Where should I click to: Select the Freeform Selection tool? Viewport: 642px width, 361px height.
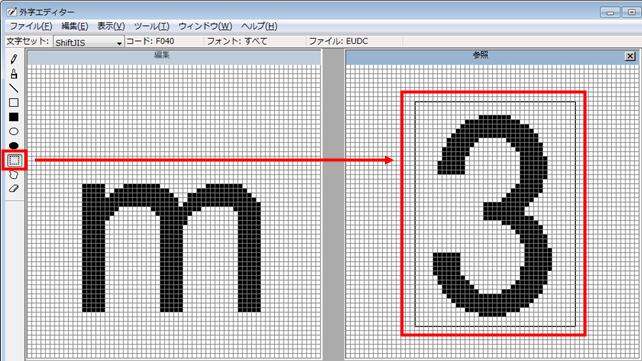14,175
